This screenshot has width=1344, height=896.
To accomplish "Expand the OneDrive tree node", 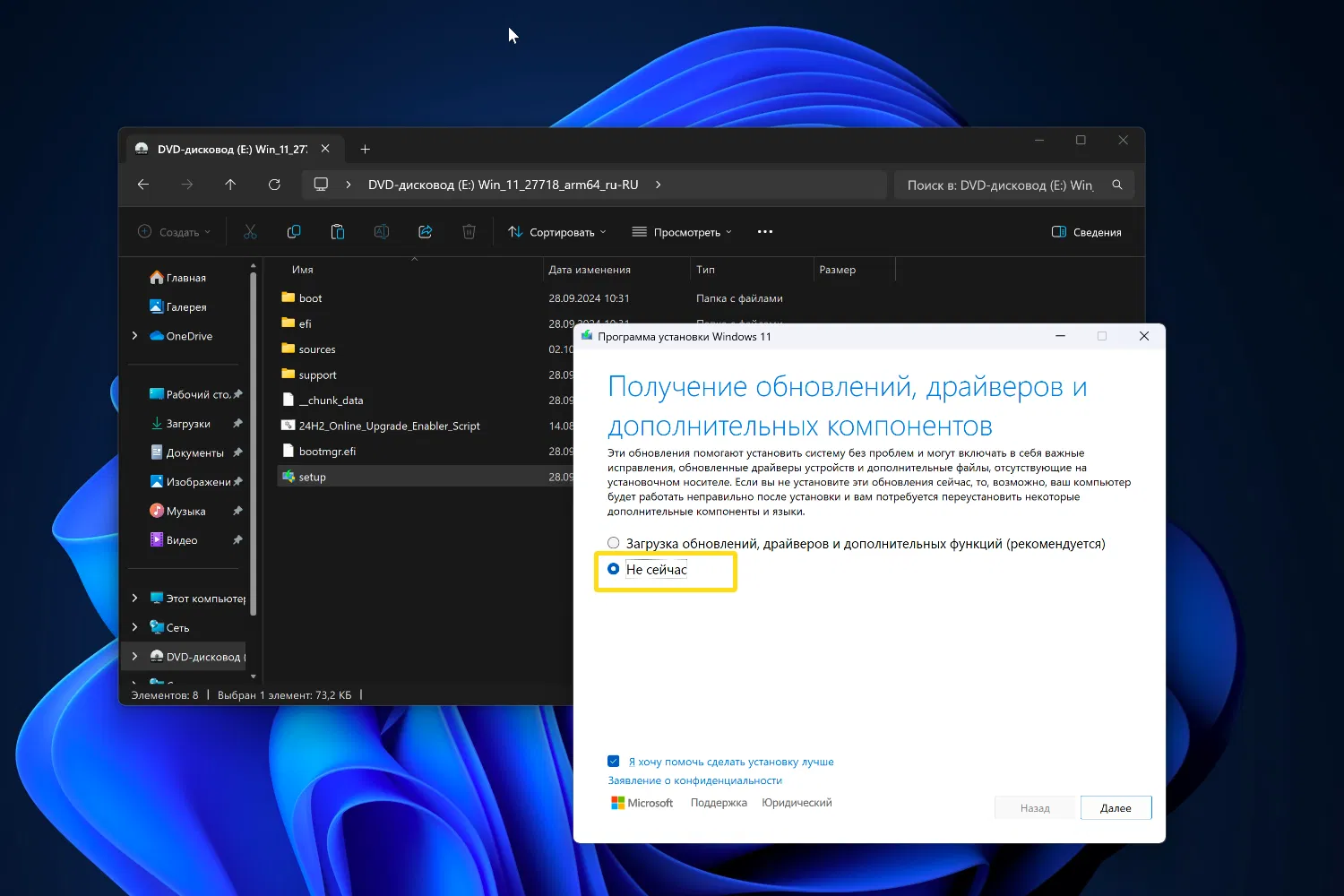I will (x=135, y=336).
